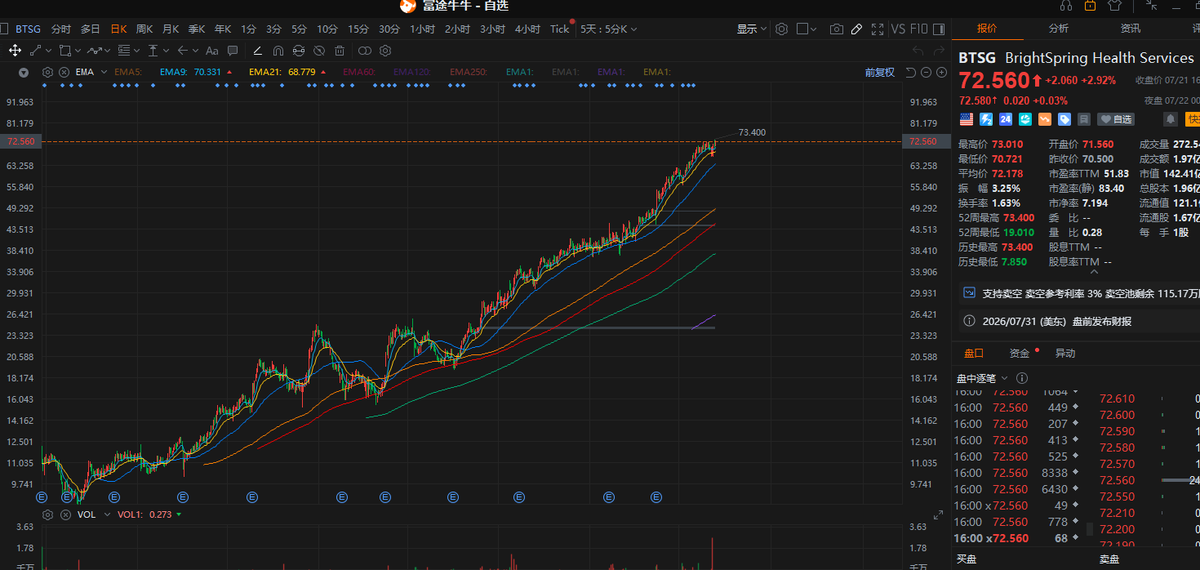Open the 资讯 news tab

tap(1130, 28)
